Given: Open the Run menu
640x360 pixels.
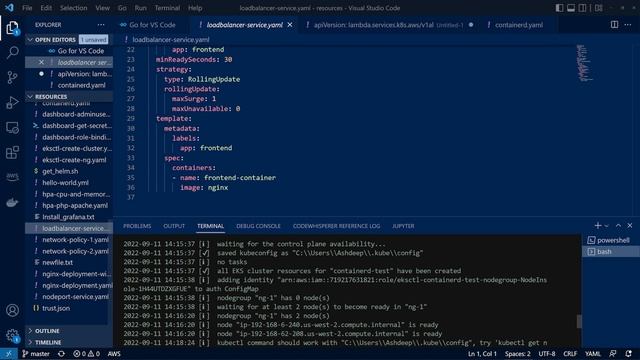Looking at the screenshot, I should point(140,8).
